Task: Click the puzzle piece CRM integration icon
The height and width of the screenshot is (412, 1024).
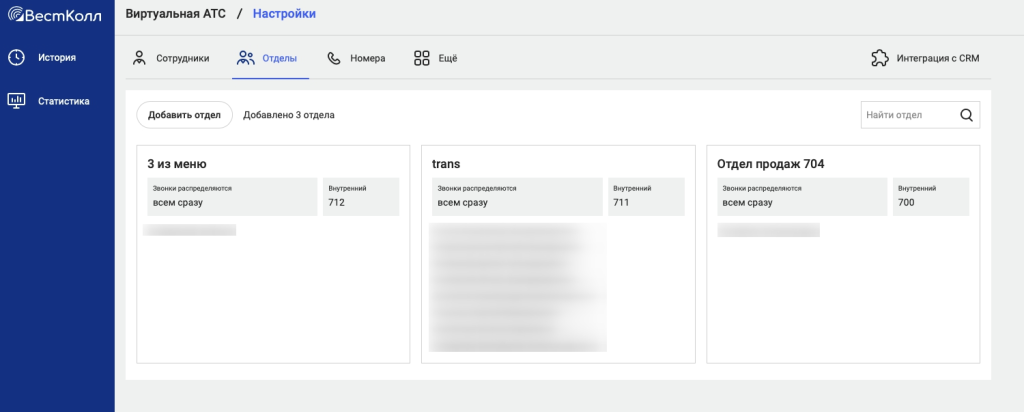Action: point(880,58)
